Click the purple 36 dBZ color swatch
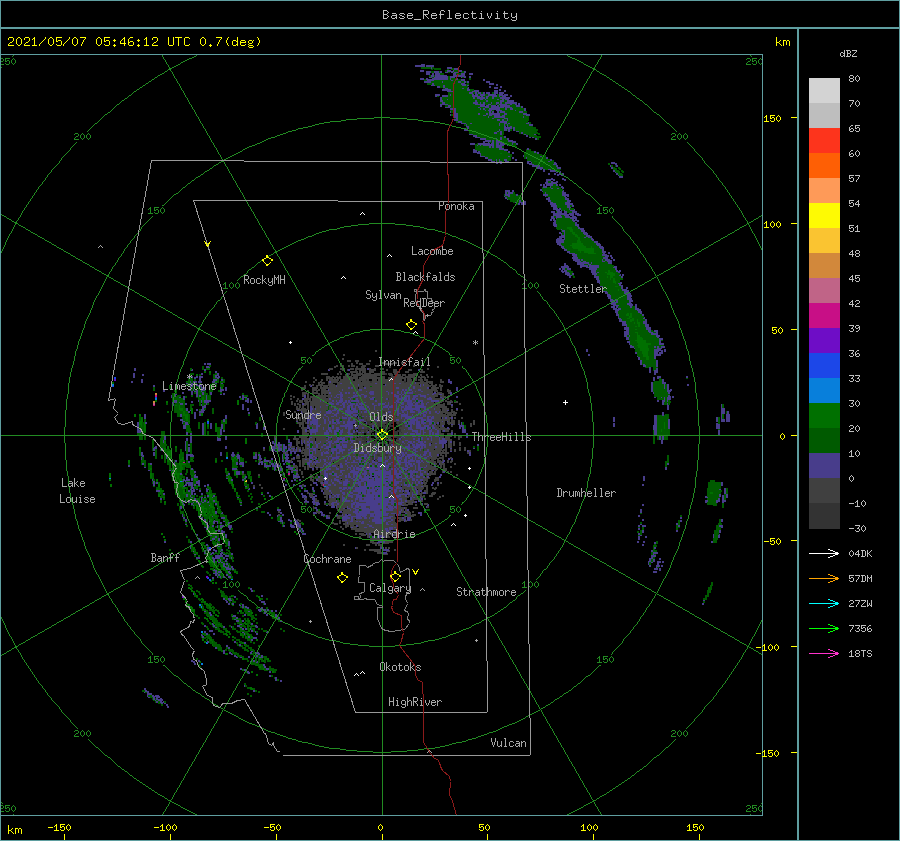This screenshot has width=900, height=841. point(824,340)
